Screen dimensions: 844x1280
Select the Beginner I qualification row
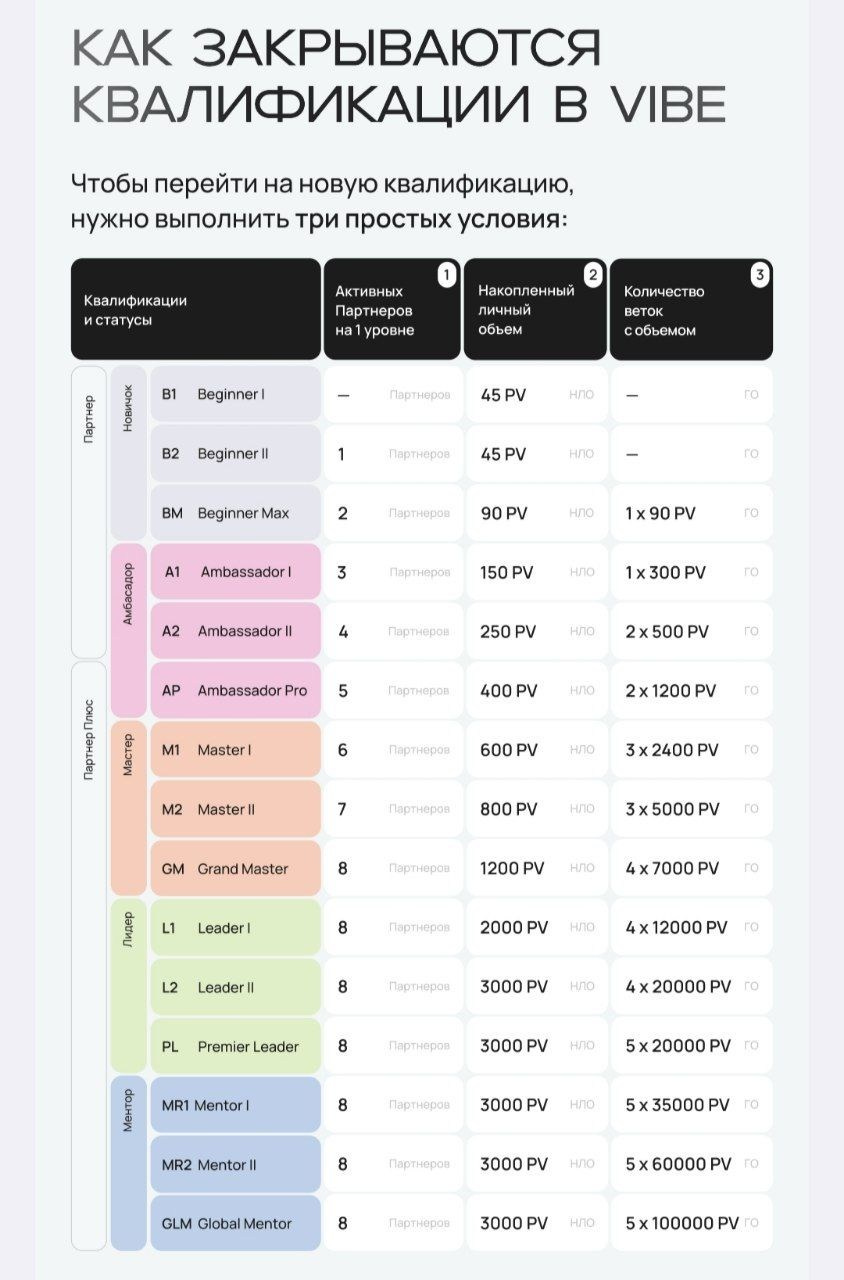235,394
